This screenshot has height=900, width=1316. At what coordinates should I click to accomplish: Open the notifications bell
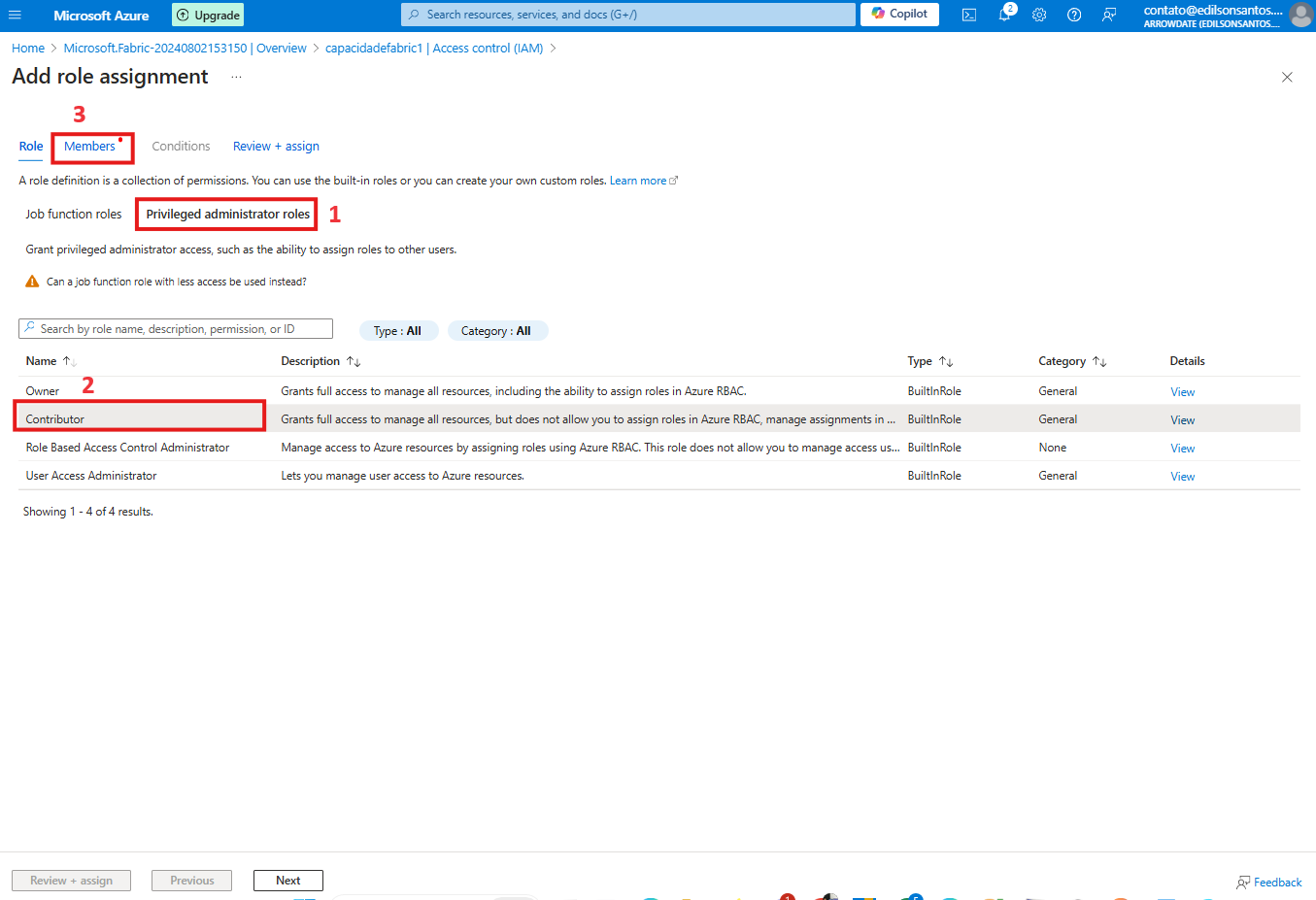coord(1004,15)
